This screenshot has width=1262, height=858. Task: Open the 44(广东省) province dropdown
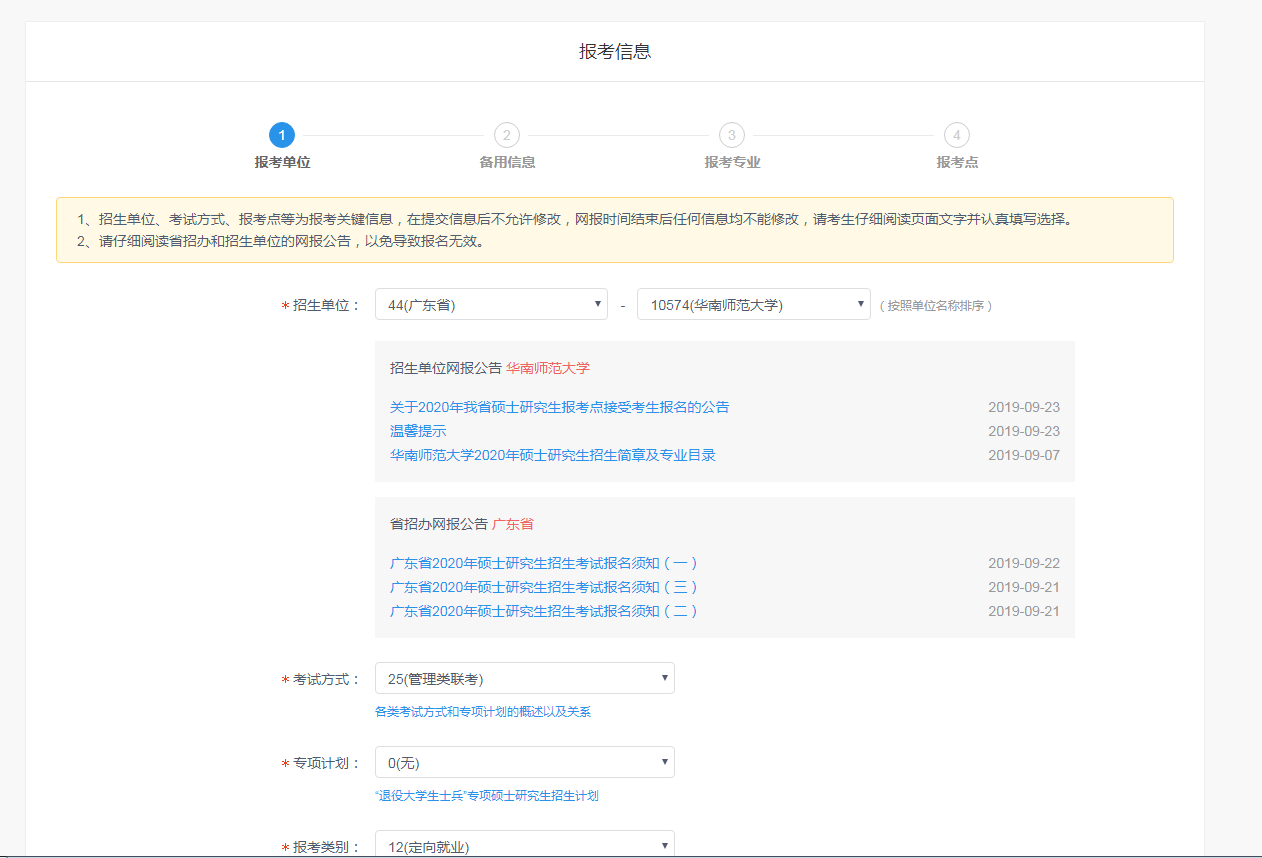[x=490, y=304]
